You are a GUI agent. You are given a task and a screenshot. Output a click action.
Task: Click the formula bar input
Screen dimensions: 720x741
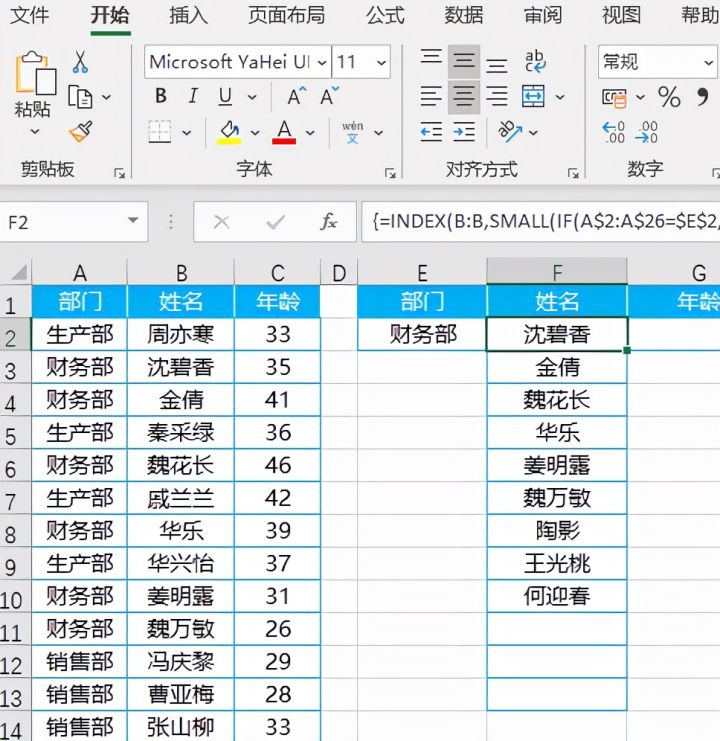(x=541, y=222)
